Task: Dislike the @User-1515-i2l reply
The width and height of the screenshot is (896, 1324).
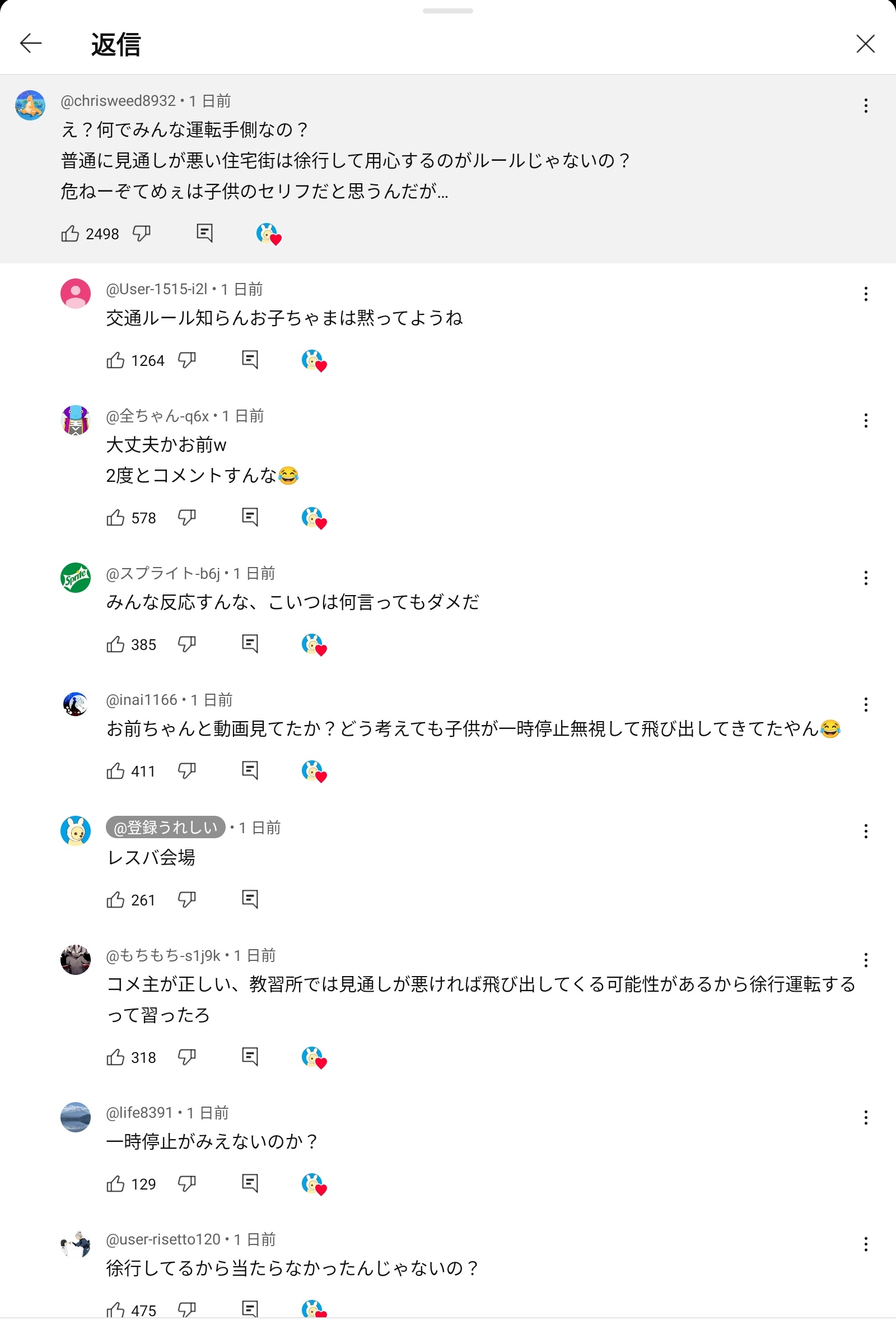Action: click(186, 360)
